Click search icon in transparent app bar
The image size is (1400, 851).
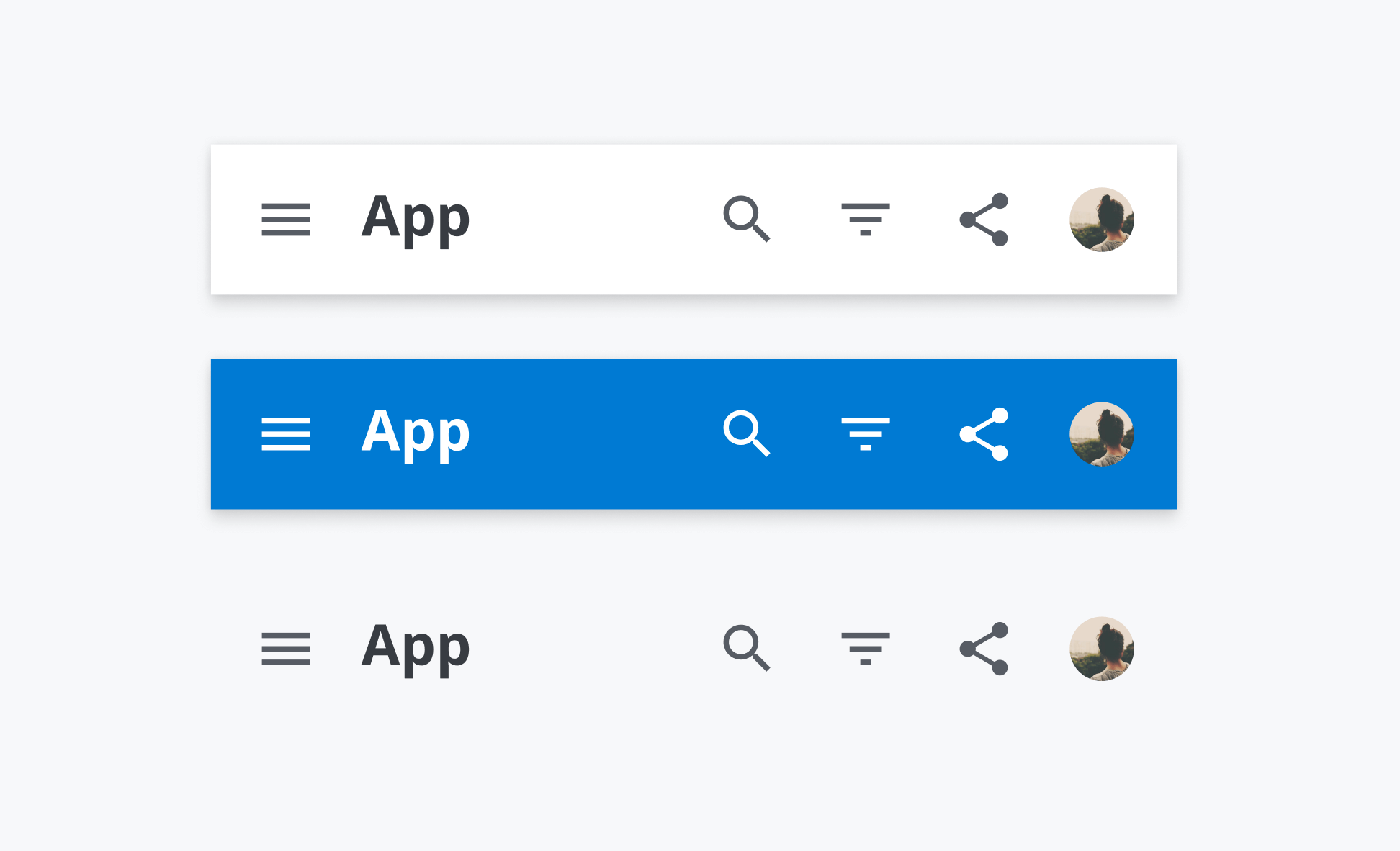pyautogui.click(x=746, y=647)
